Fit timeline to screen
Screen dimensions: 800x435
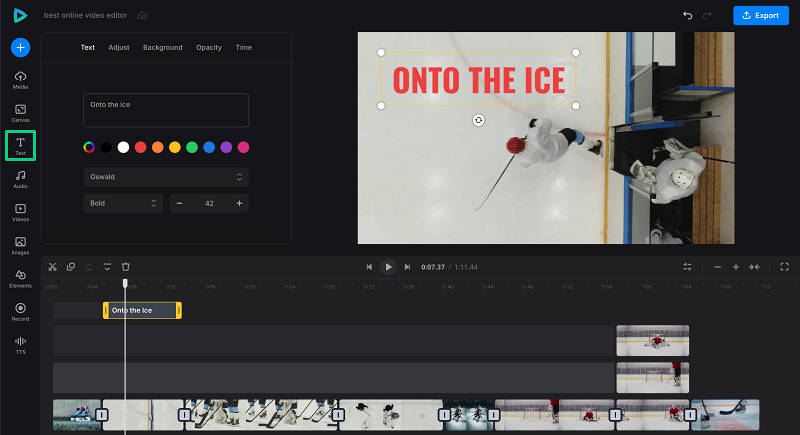(x=754, y=267)
